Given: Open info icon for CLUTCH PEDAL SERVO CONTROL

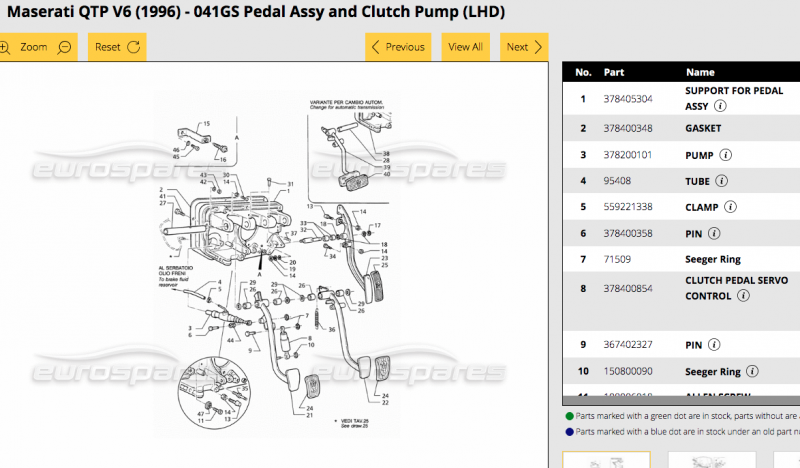Looking at the screenshot, I should point(744,296).
